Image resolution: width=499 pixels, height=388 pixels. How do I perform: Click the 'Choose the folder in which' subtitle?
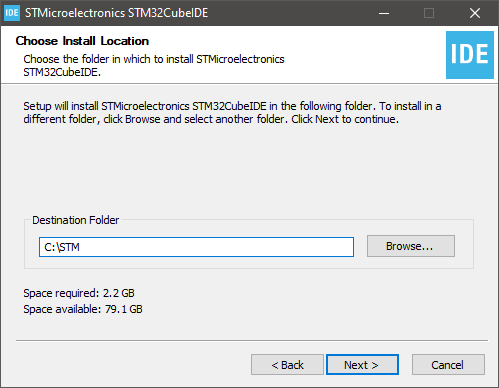point(154,65)
